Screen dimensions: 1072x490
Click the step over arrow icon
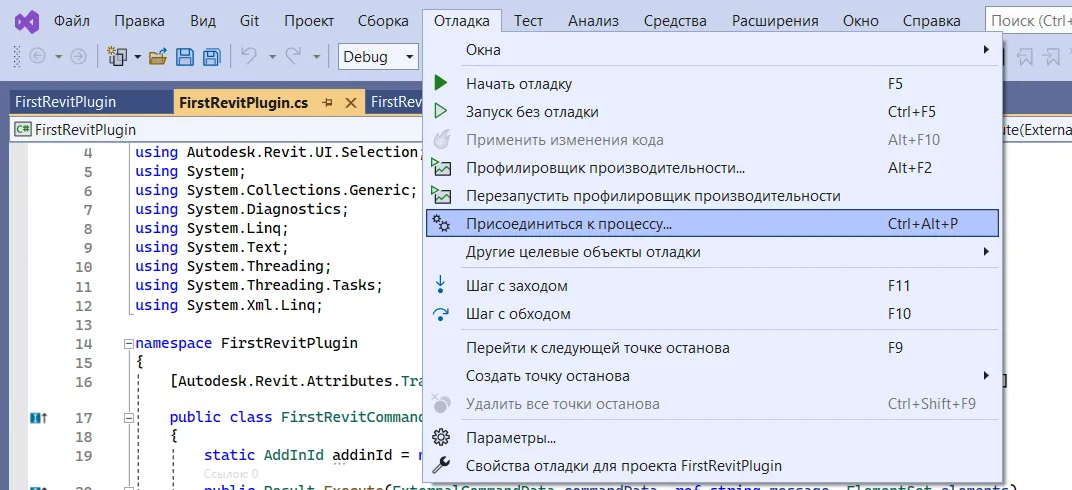point(441,314)
